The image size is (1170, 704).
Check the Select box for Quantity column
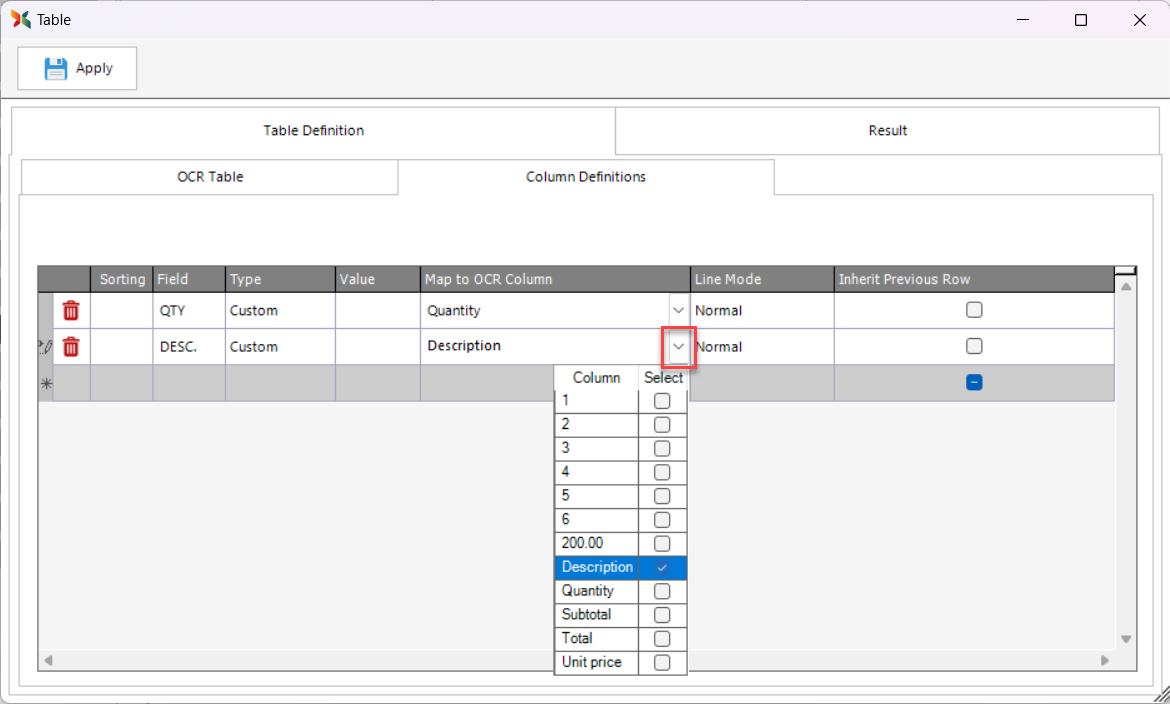[662, 591]
